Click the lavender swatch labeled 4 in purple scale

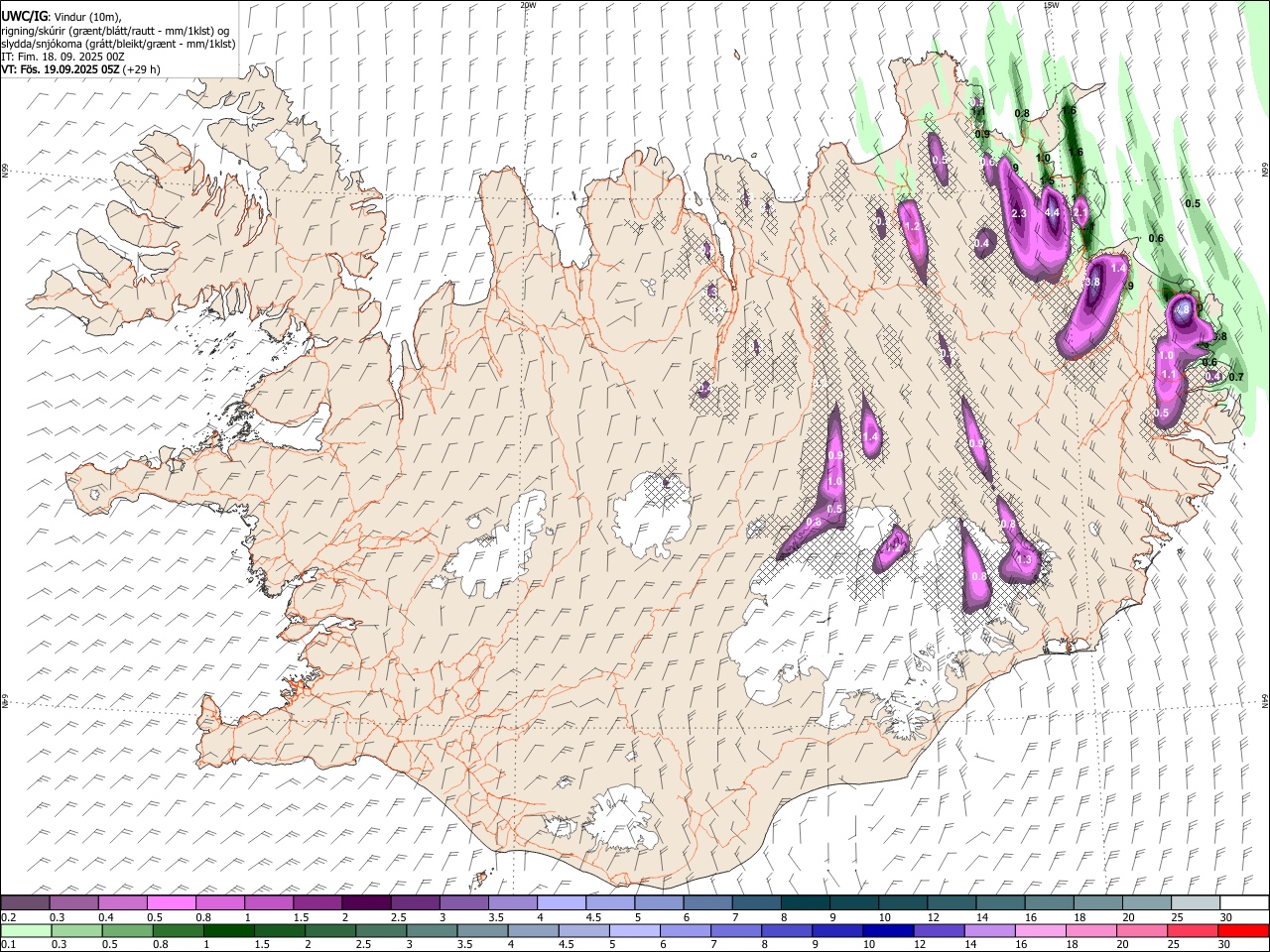click(562, 903)
